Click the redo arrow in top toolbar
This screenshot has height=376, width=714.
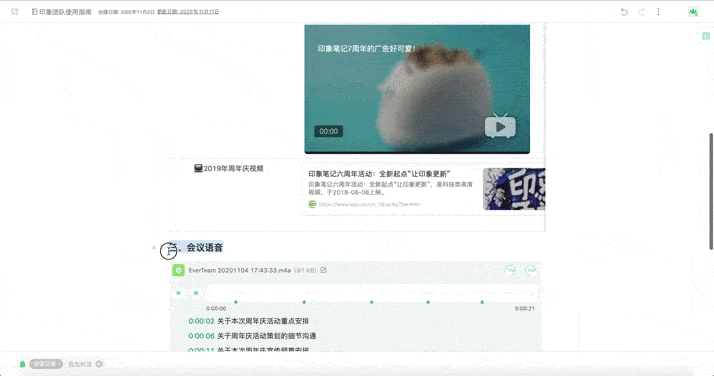click(x=641, y=12)
